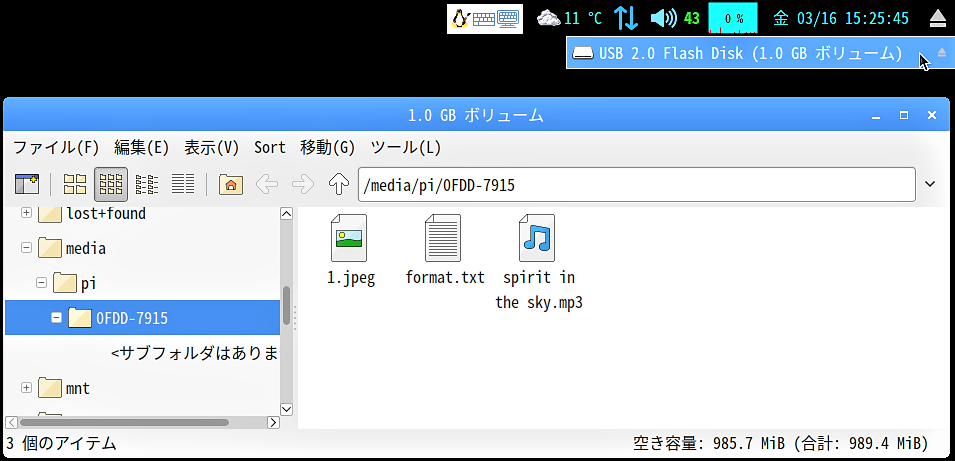Click the 1.0 GB ボリューム window title

click(476, 115)
